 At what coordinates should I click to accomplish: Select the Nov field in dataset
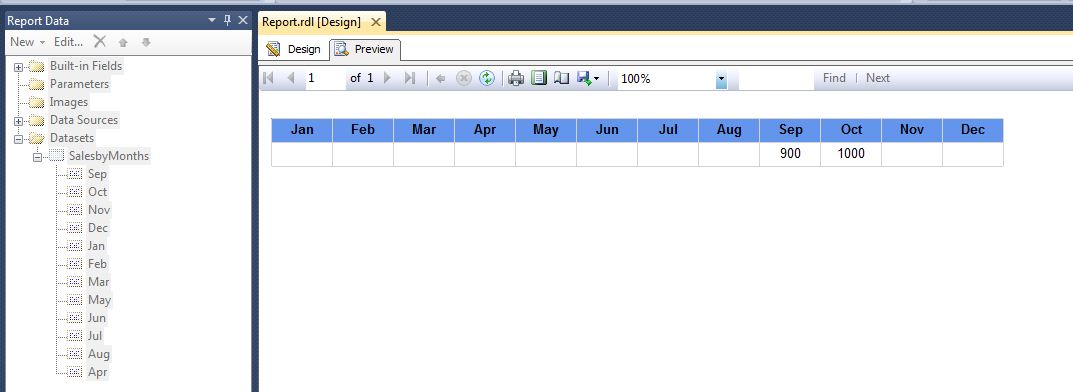[x=99, y=209]
